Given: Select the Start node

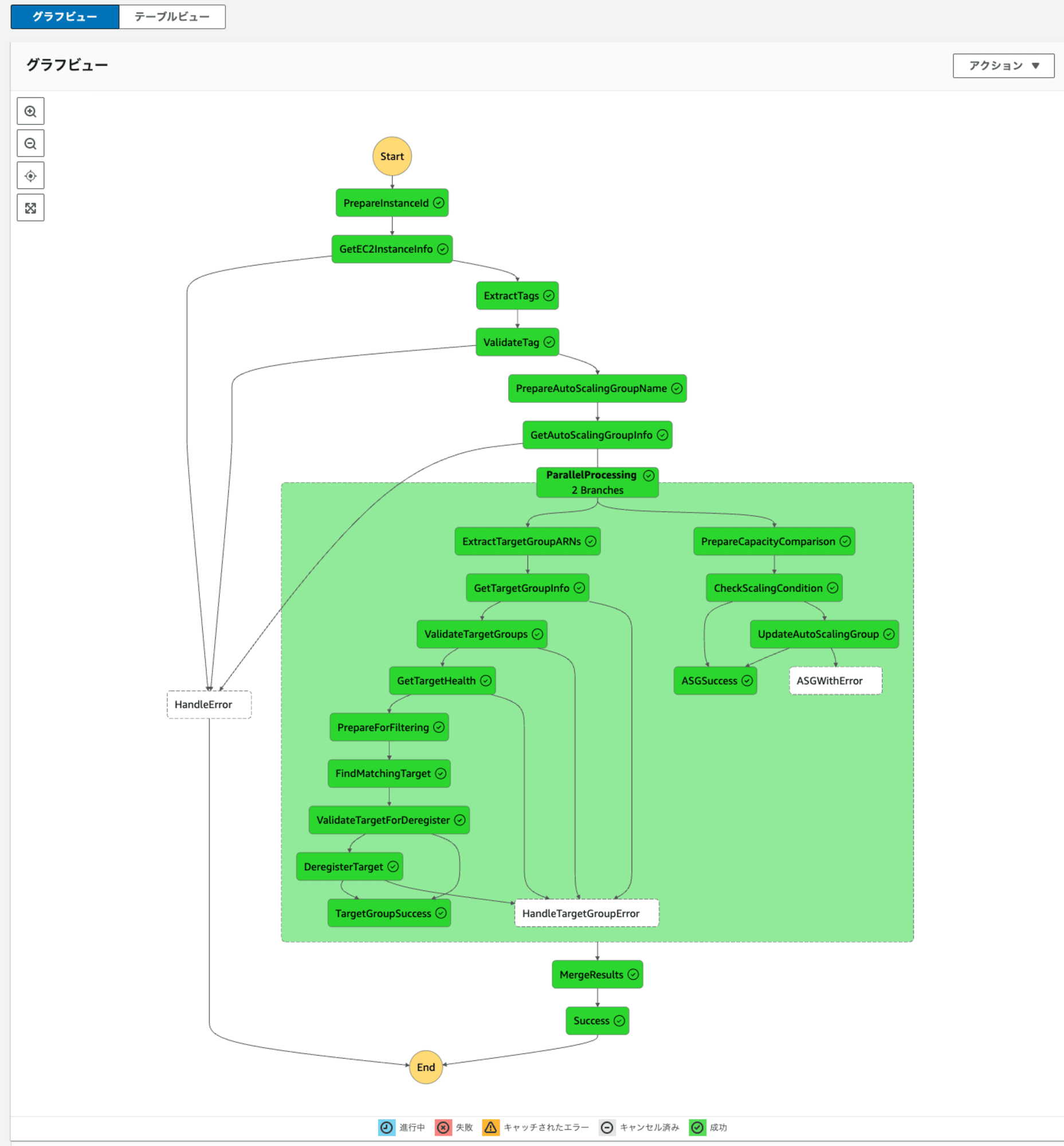Looking at the screenshot, I should [x=392, y=156].
